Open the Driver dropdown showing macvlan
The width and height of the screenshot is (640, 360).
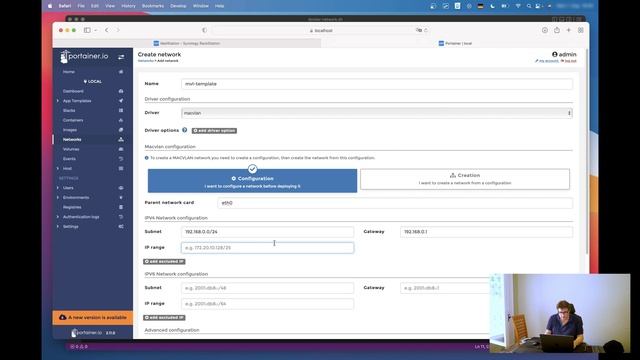377,113
